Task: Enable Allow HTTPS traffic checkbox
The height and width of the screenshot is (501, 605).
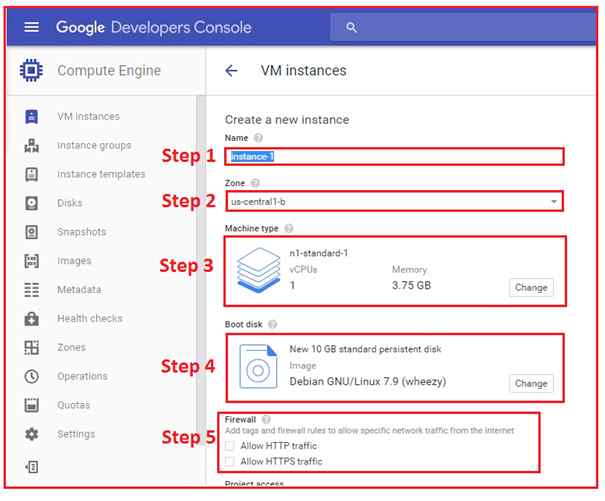Action: coord(230,461)
